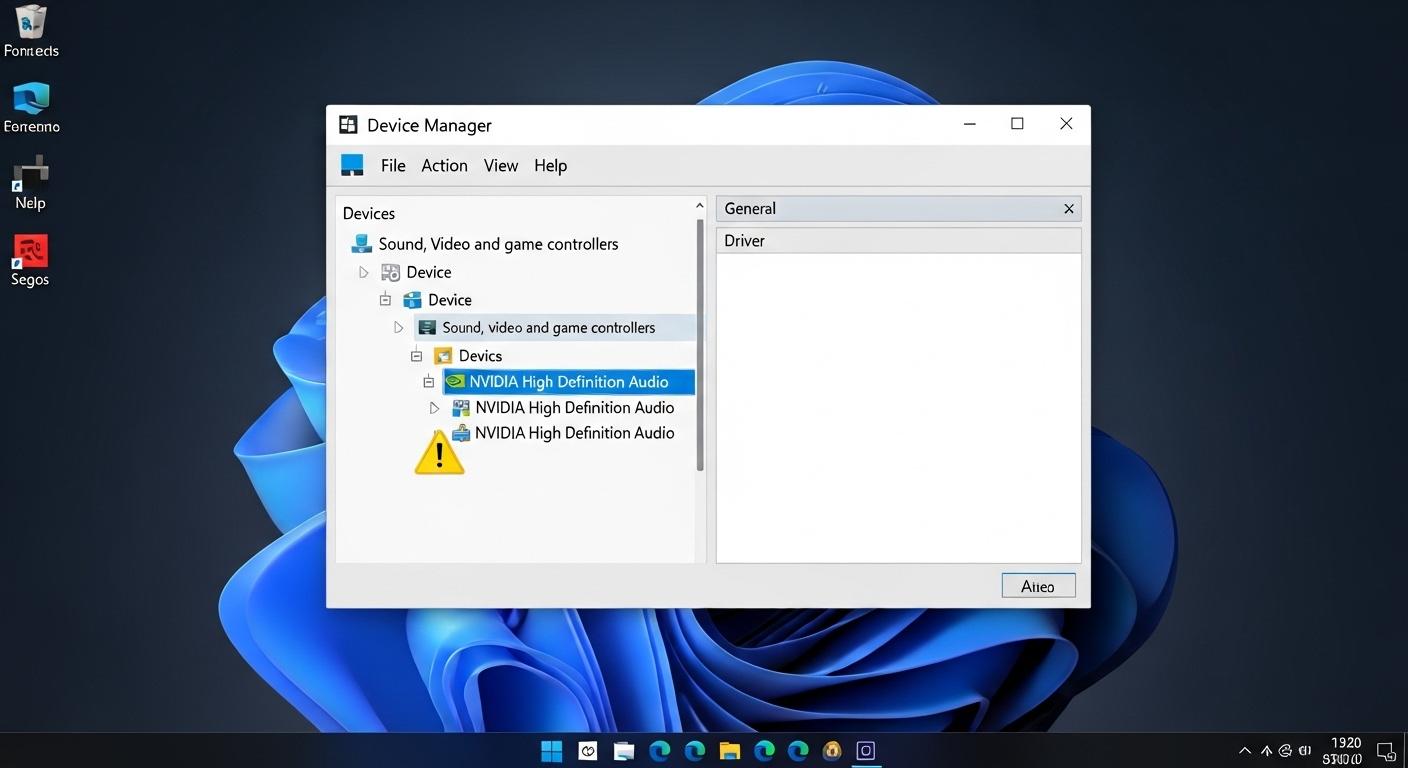Click the Sound, video and game controllers subnode icon
The height and width of the screenshot is (768, 1408).
[x=427, y=327]
